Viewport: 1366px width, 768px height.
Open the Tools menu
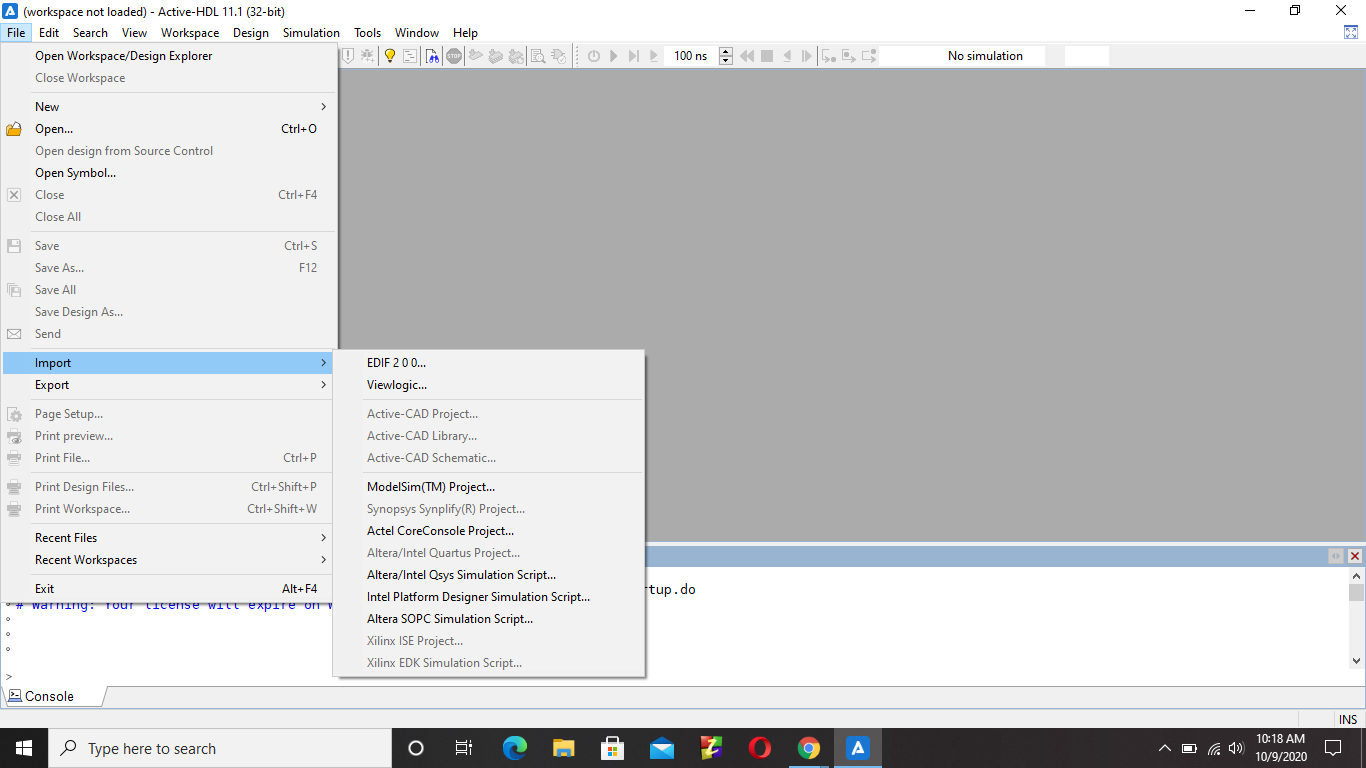pyautogui.click(x=367, y=33)
